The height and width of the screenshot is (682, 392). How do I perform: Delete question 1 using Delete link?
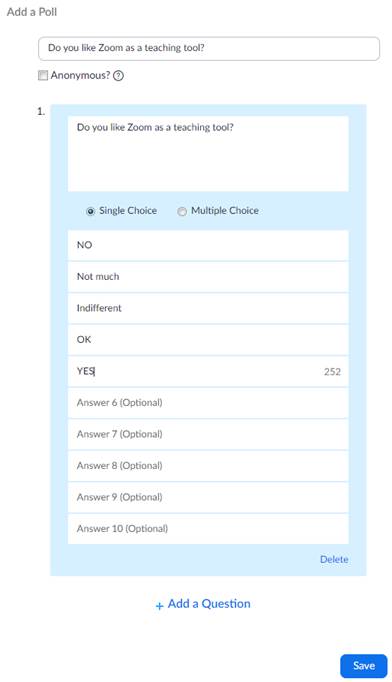click(334, 559)
